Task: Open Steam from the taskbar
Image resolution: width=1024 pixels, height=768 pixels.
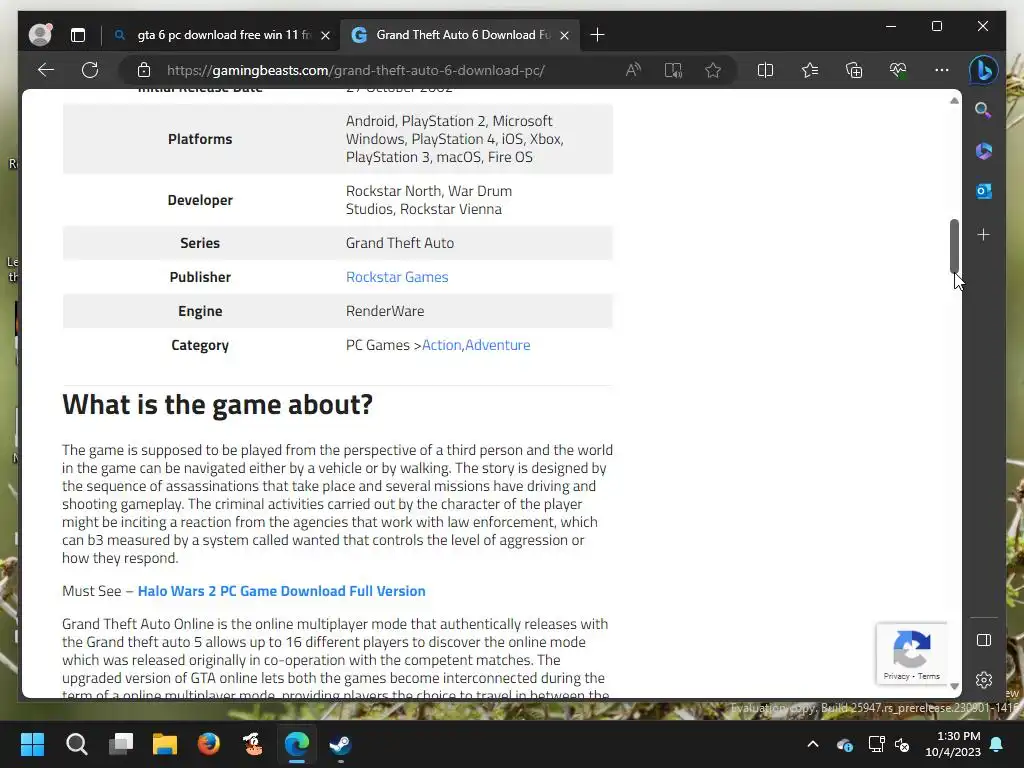Action: pyautogui.click(x=340, y=744)
